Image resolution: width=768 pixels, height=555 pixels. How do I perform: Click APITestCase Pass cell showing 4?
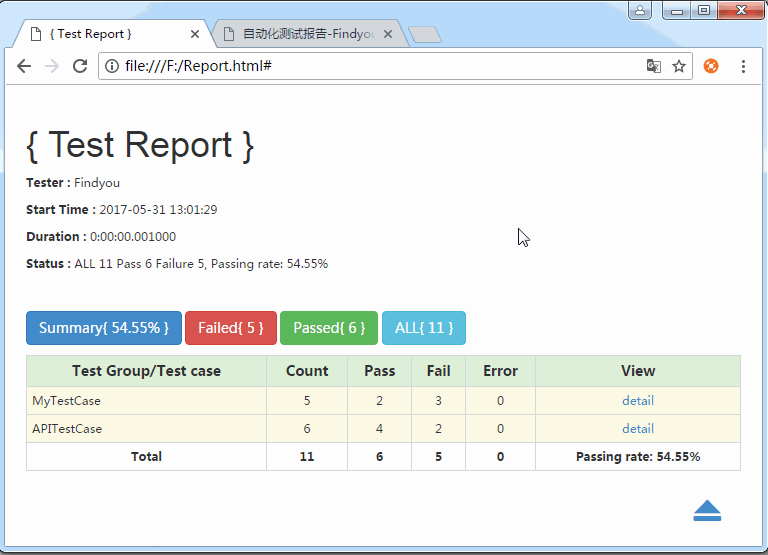(x=380, y=429)
